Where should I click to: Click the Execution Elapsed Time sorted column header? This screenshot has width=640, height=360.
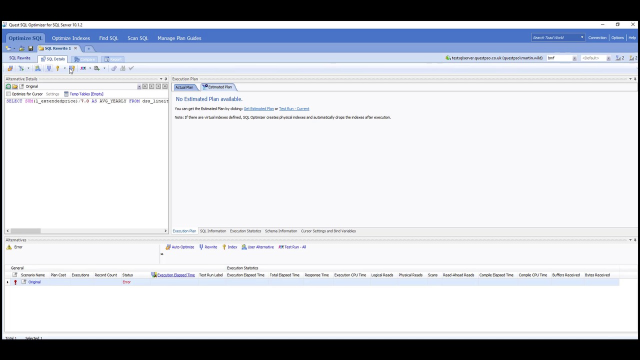click(x=176, y=275)
